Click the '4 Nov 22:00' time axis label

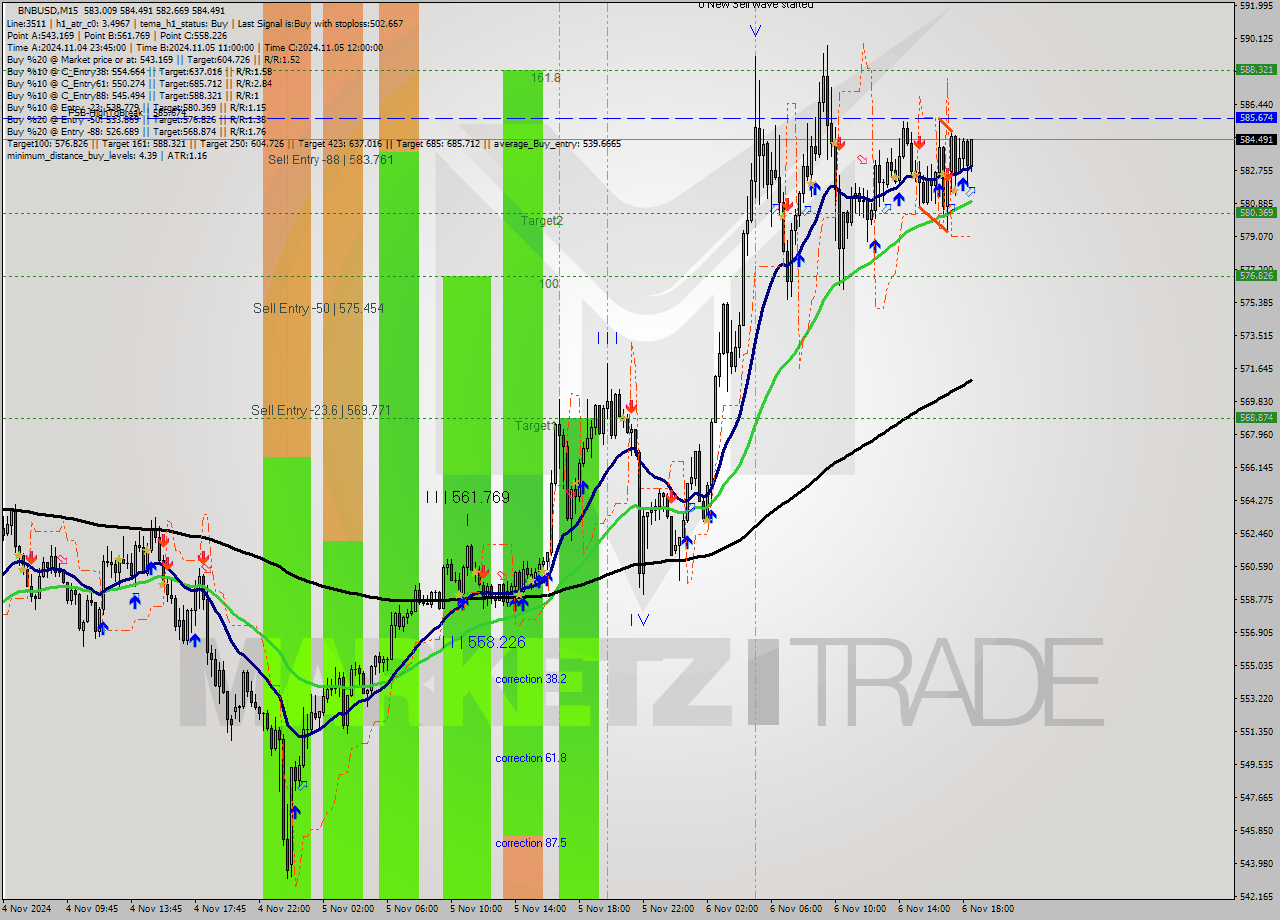pyautogui.click(x=283, y=909)
